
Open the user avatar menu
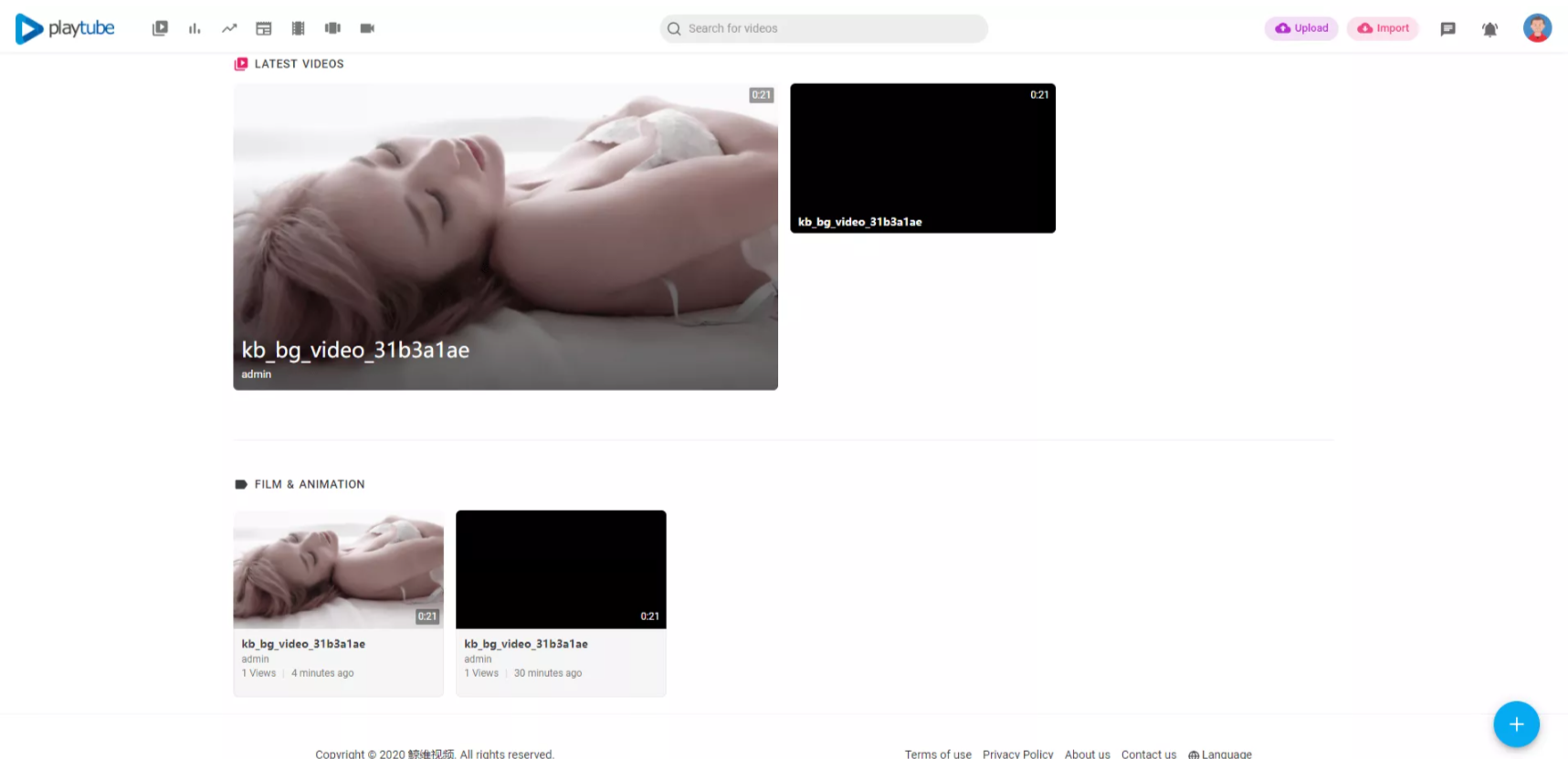[x=1537, y=28]
